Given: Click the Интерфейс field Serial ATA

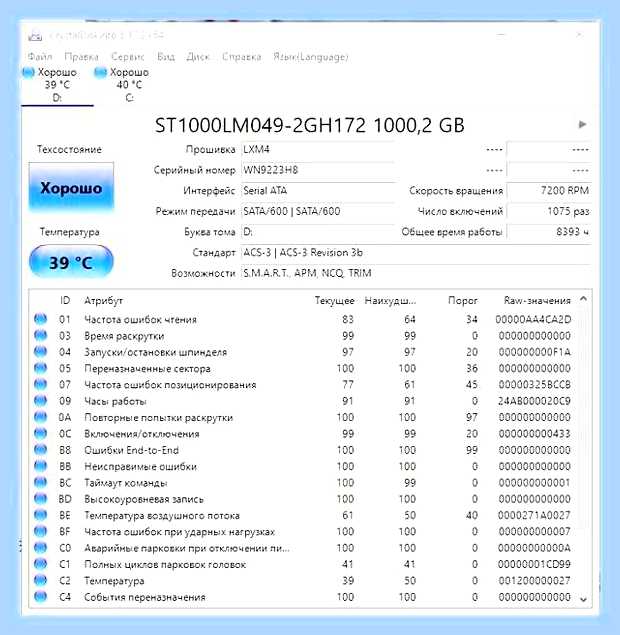Looking at the screenshot, I should tap(317, 191).
